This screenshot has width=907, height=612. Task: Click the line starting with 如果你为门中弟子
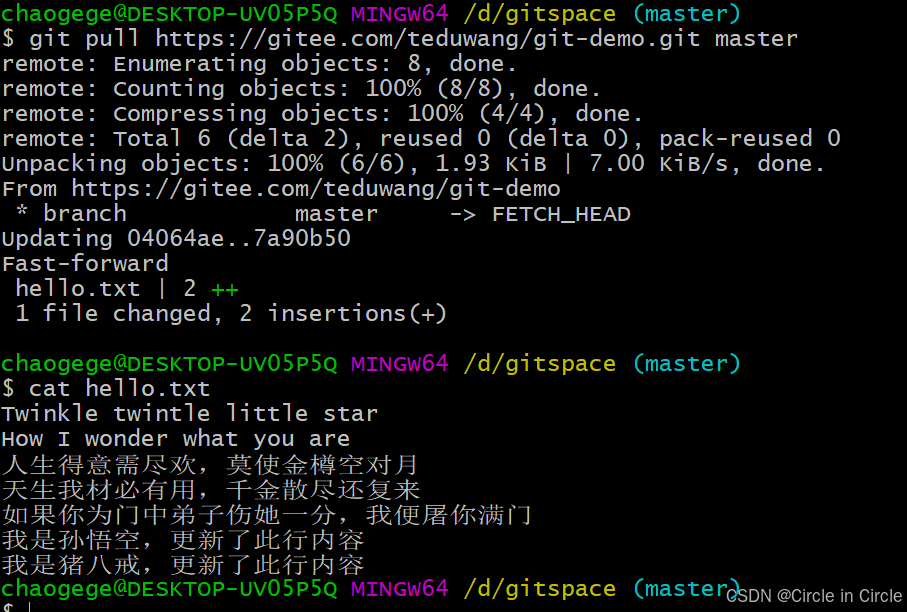tap(266, 516)
